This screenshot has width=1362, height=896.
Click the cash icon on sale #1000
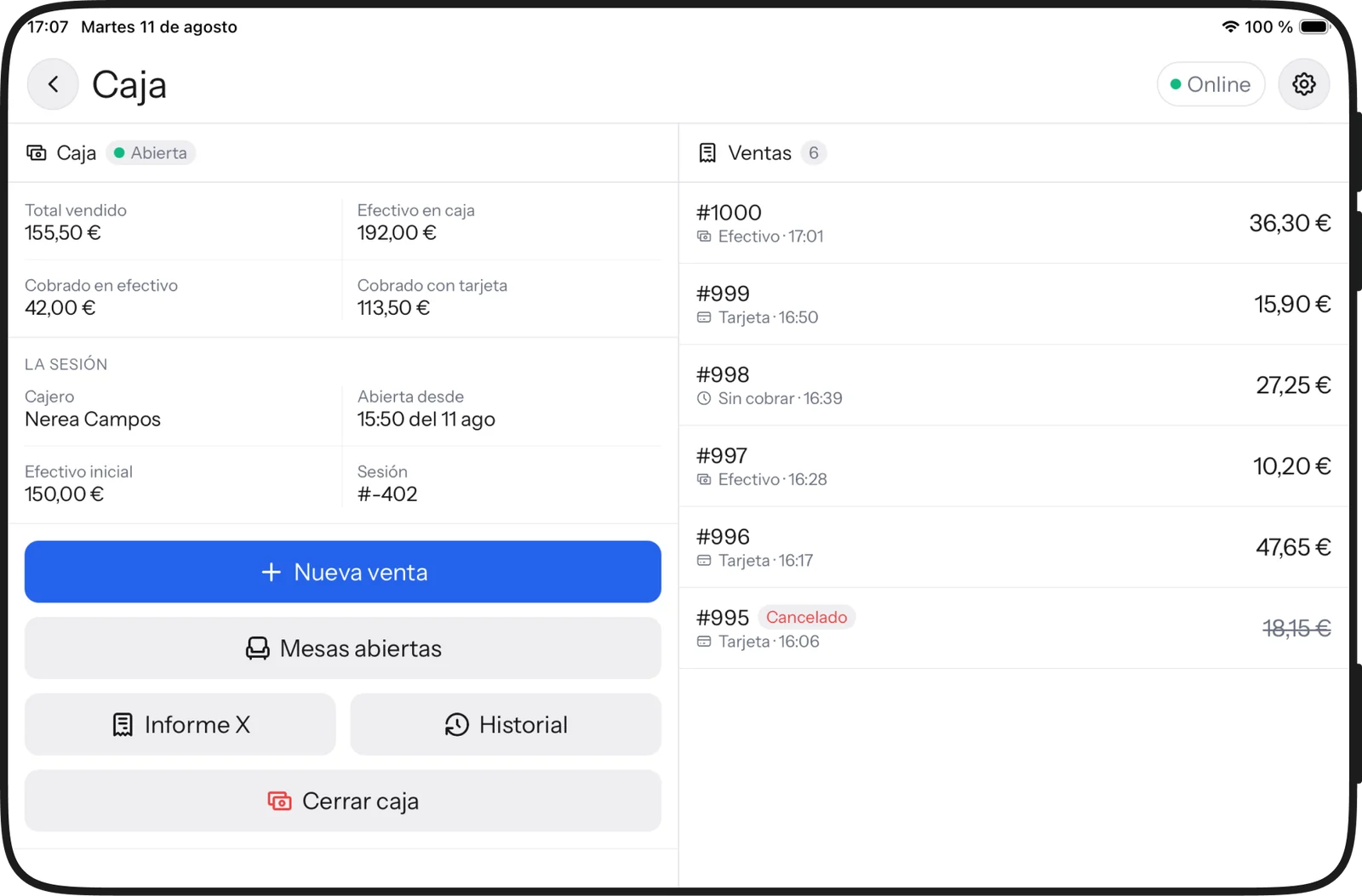(x=704, y=237)
